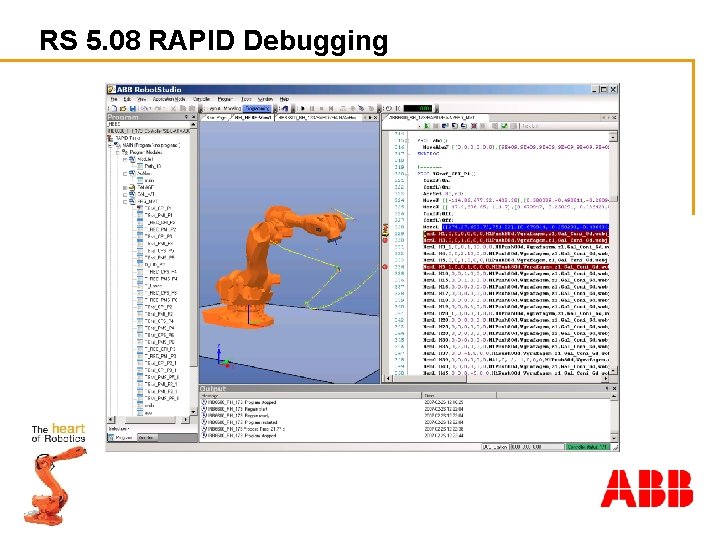
Task: Collapse the Program Modules tree node
Action: (118, 152)
